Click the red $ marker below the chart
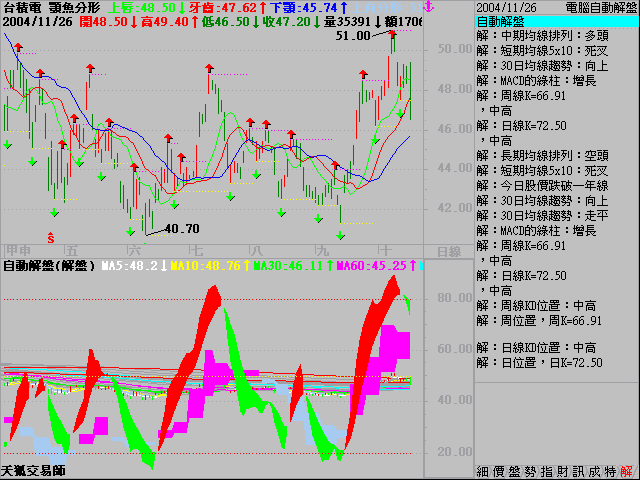This screenshot has height=480, width=640. pos(51,236)
